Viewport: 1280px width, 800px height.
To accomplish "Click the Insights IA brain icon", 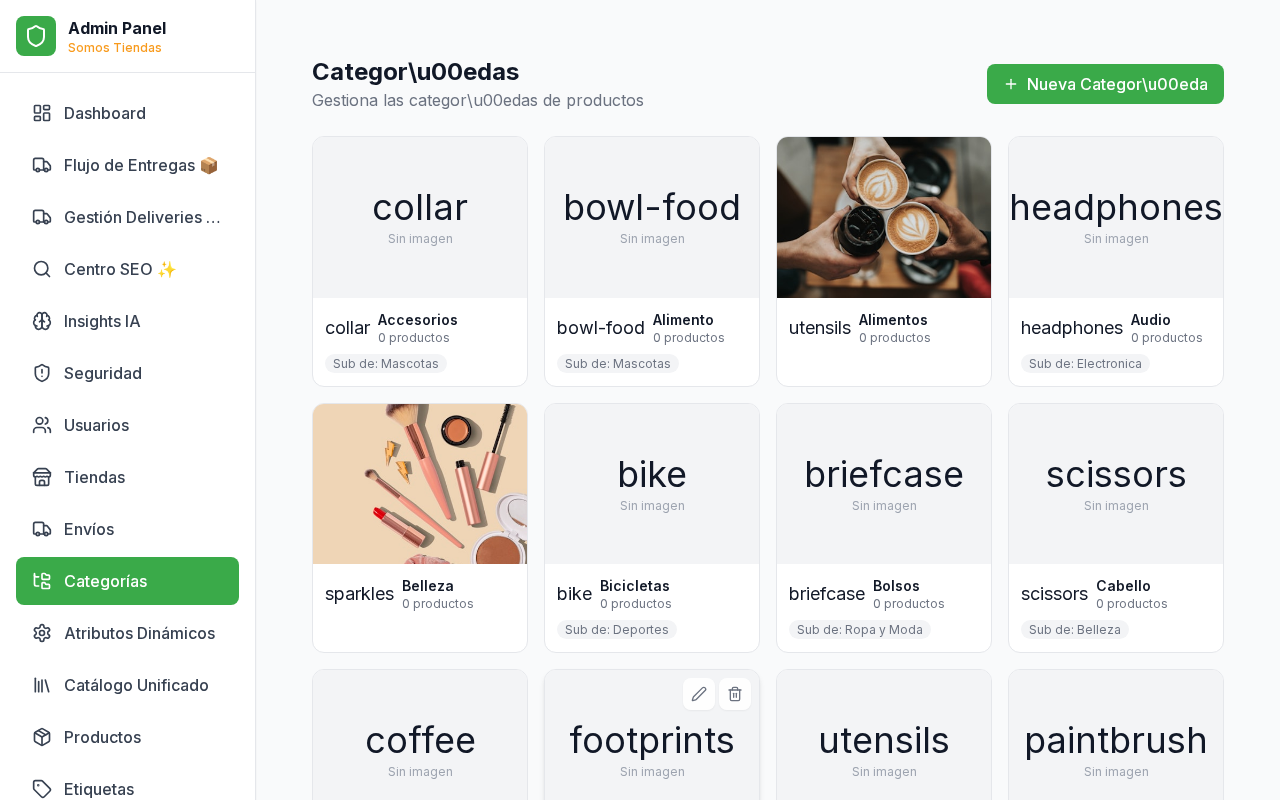I will (x=42, y=321).
